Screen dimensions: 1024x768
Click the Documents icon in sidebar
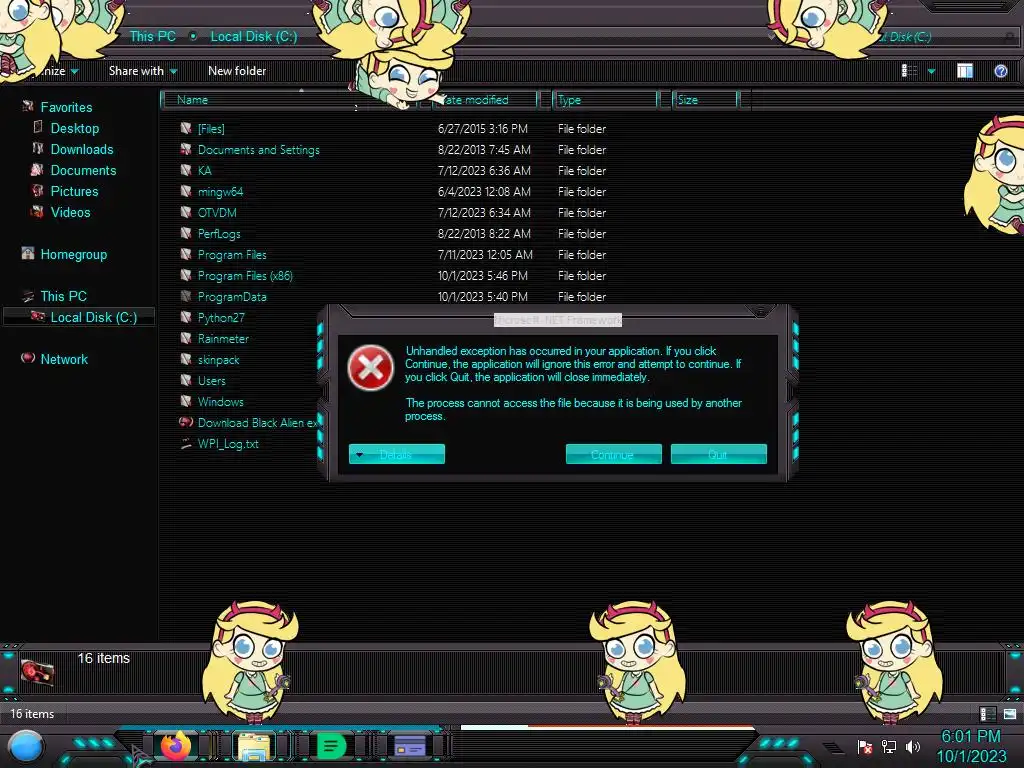pos(37,170)
